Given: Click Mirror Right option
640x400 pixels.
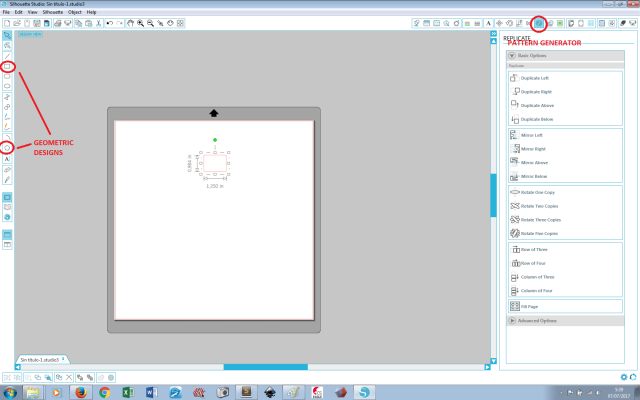Looking at the screenshot, I should pos(565,149).
